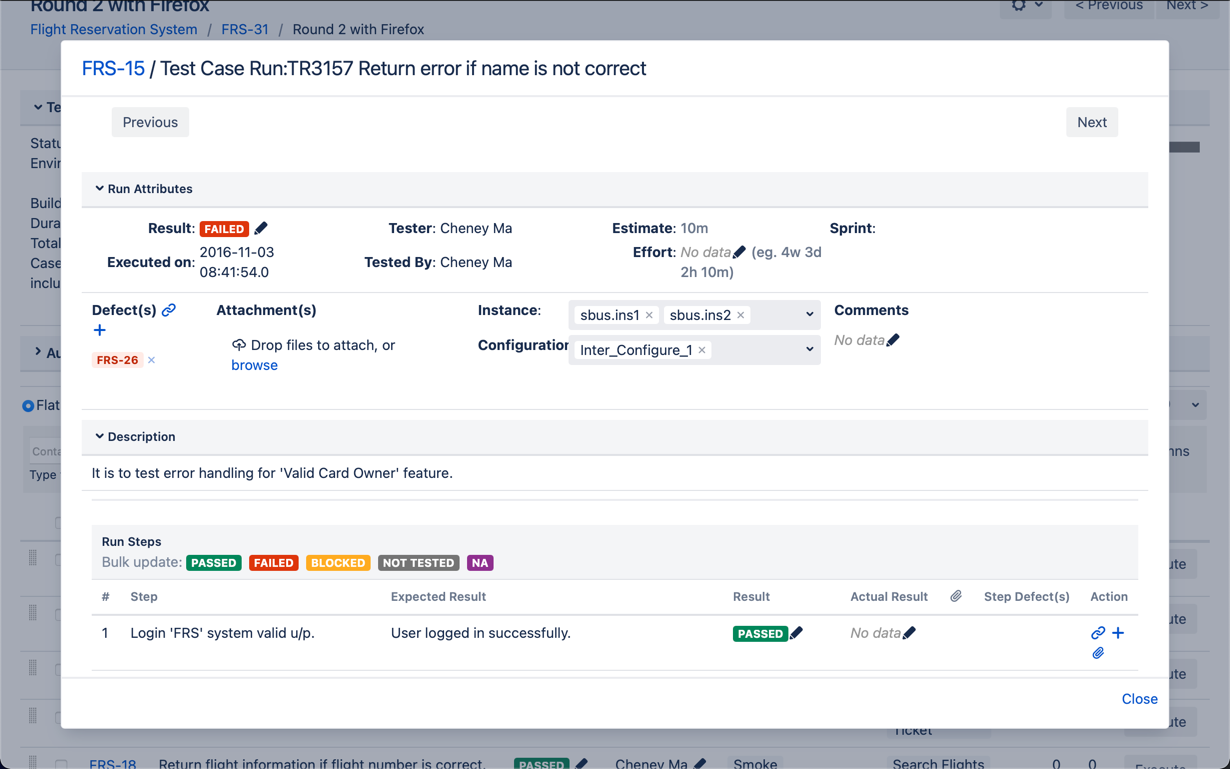Bulk update all steps to BLOCKED
This screenshot has height=769, width=1230.
coord(338,563)
